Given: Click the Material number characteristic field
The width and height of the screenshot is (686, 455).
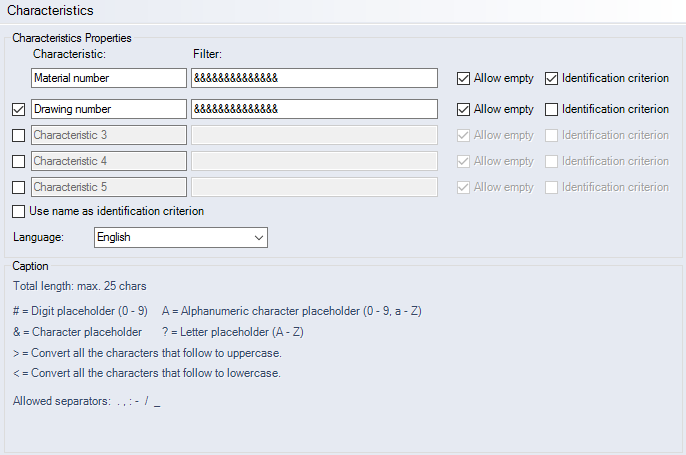Looking at the screenshot, I should 108,78.
